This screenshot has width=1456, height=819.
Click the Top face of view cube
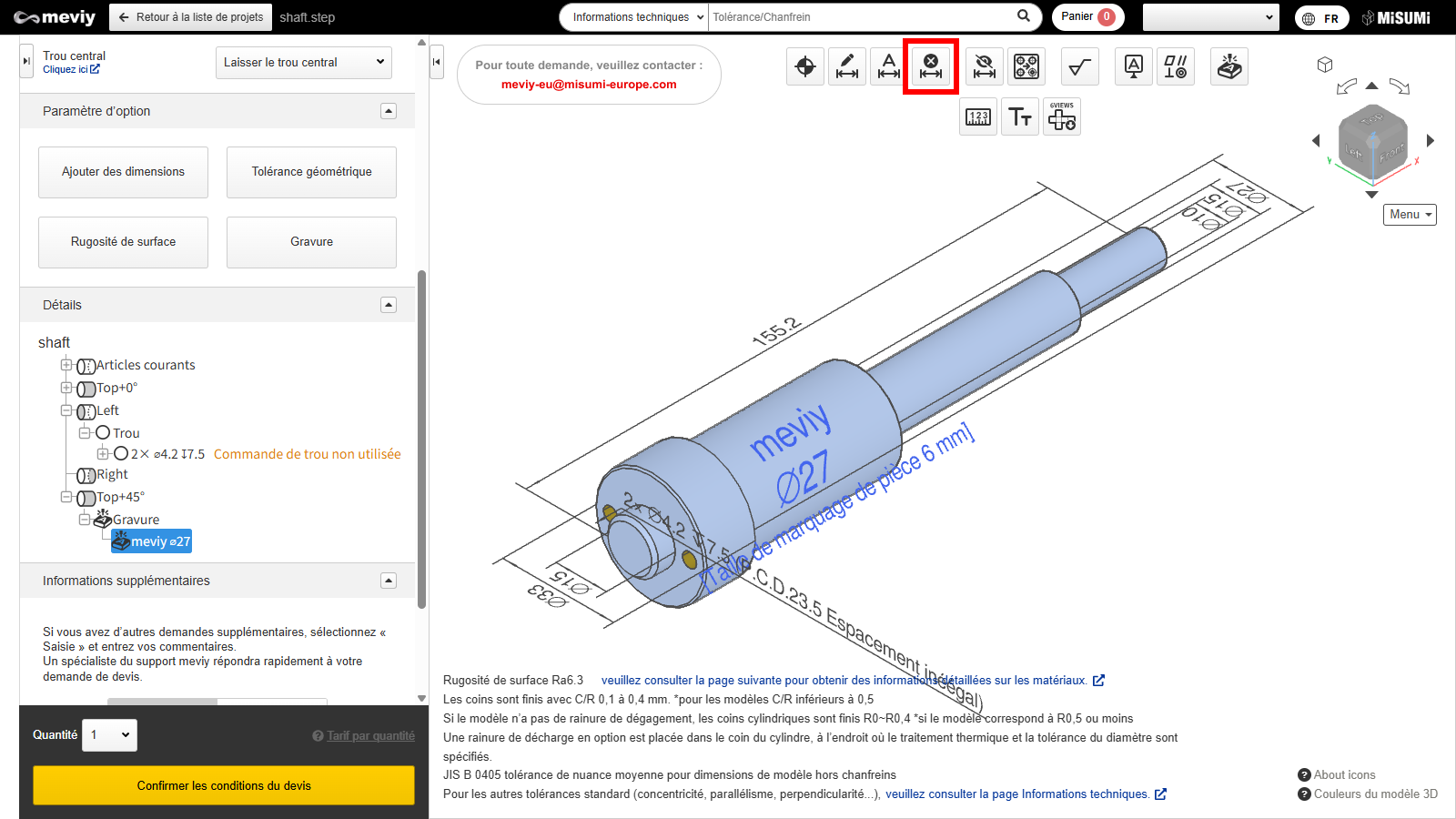[x=1371, y=119]
